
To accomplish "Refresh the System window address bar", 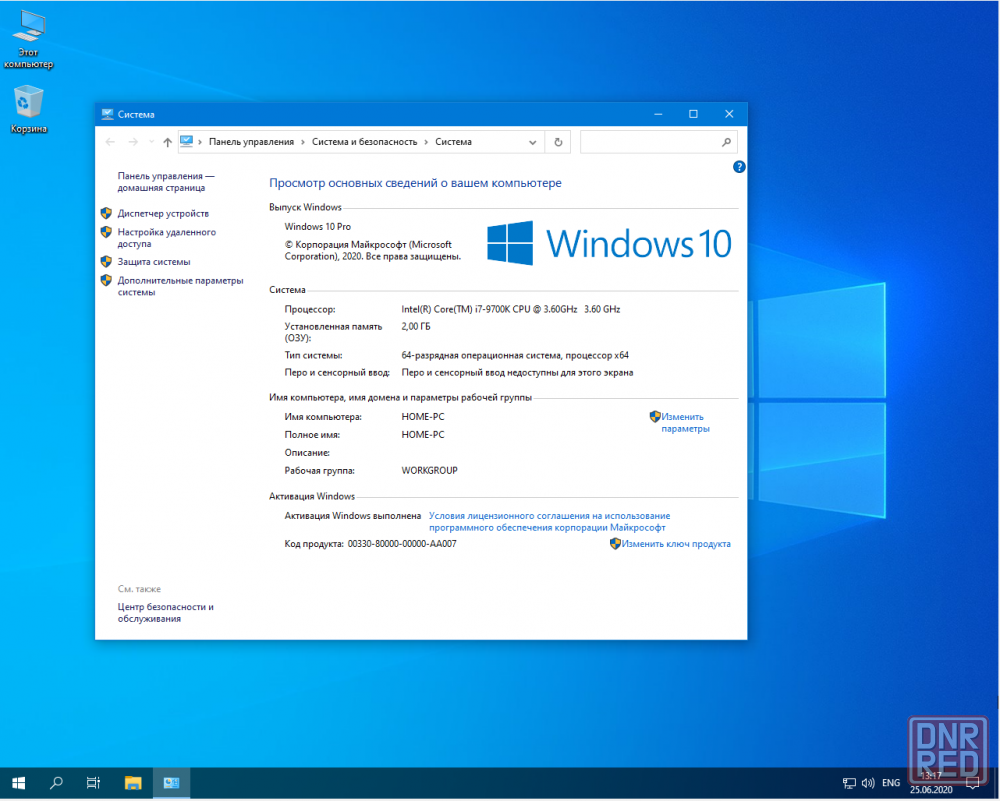I will [x=559, y=142].
